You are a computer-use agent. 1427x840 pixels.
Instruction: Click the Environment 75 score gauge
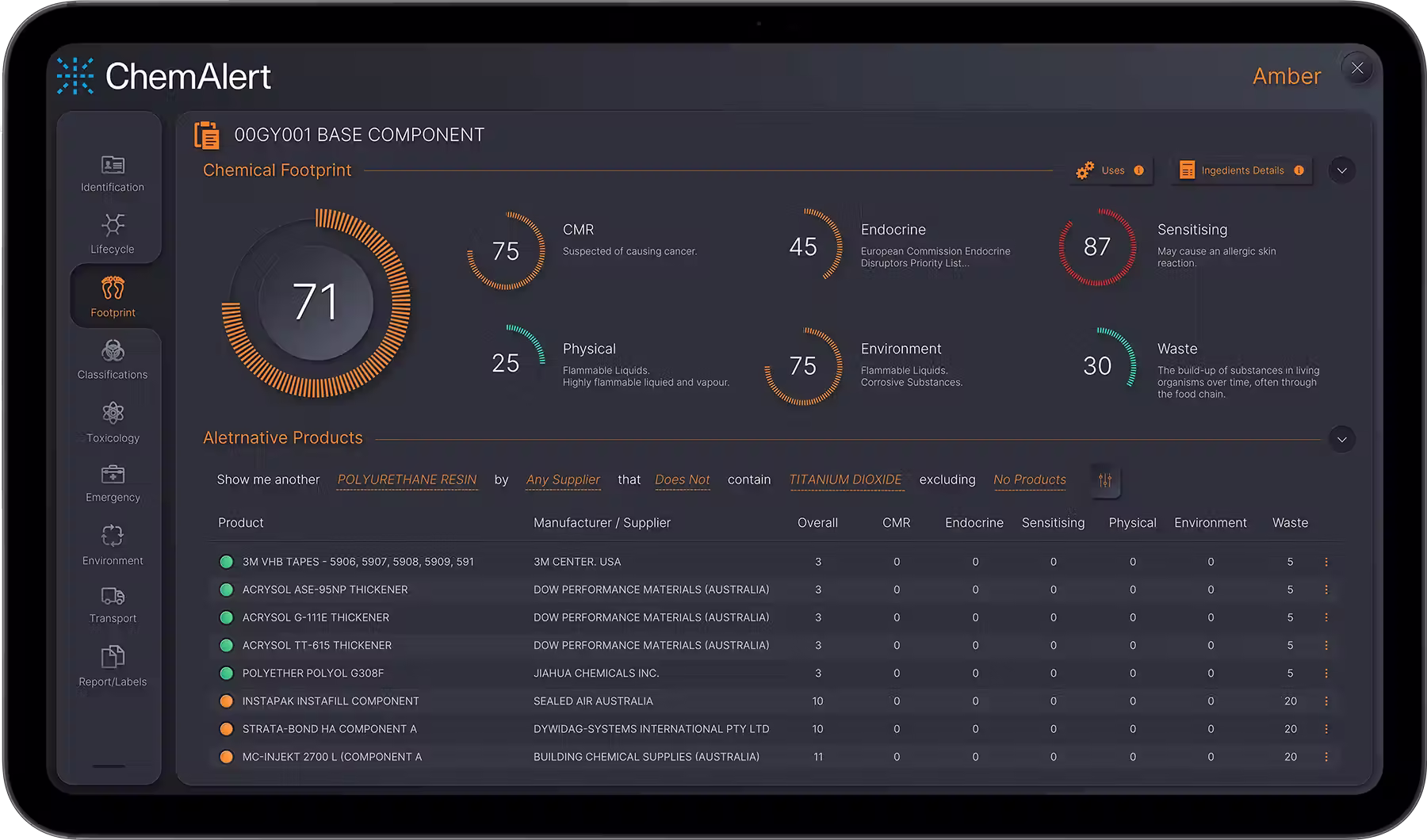click(803, 365)
